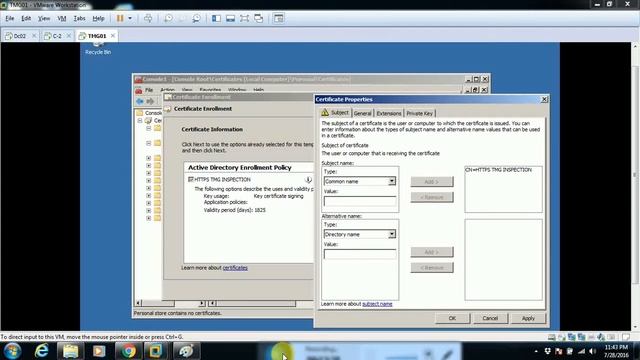640x360 pixels.
Task: Open the VMware Help menu
Action: [98, 18]
